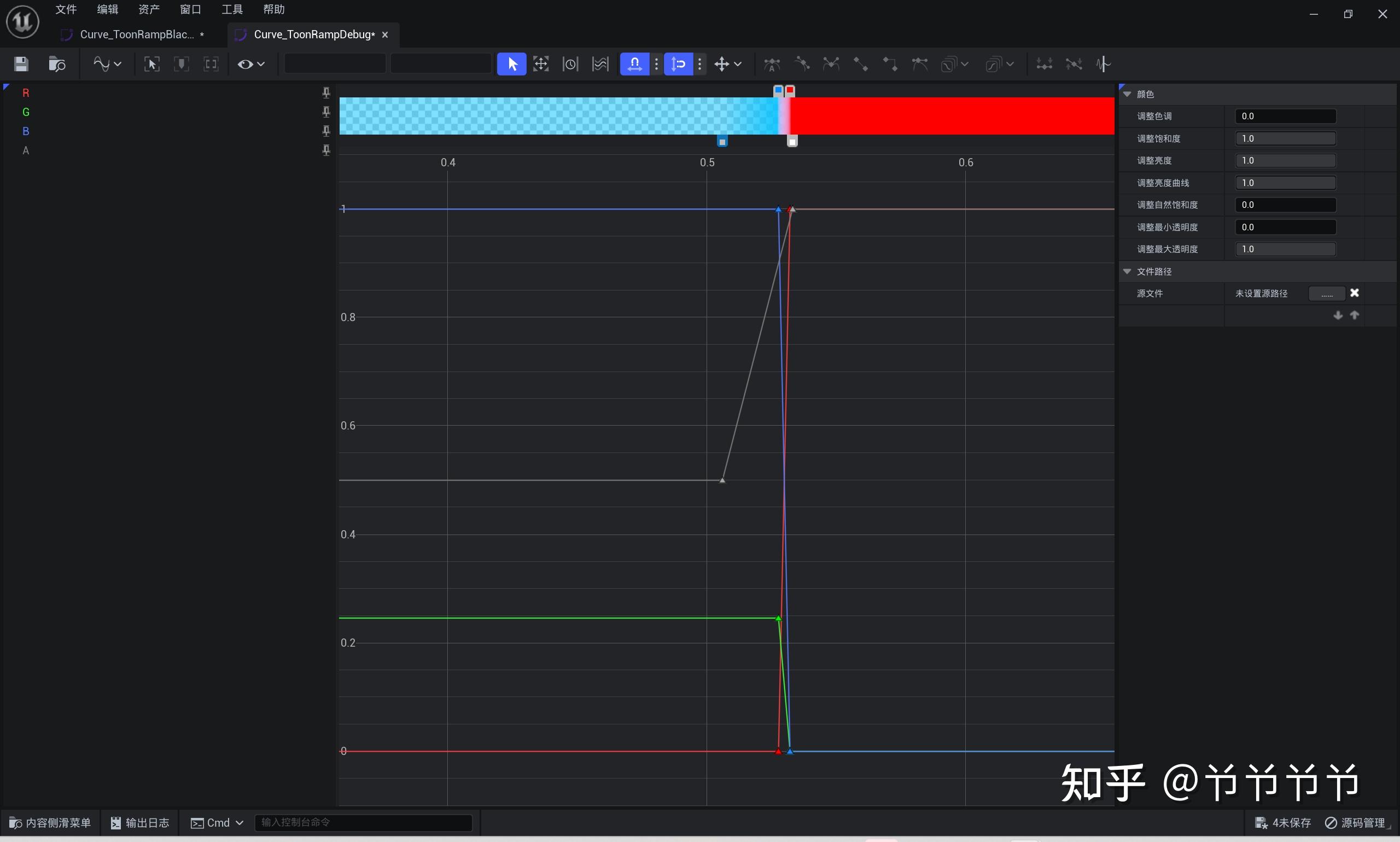Open the 资产 menu
This screenshot has height=842, width=1400.
coord(149,9)
